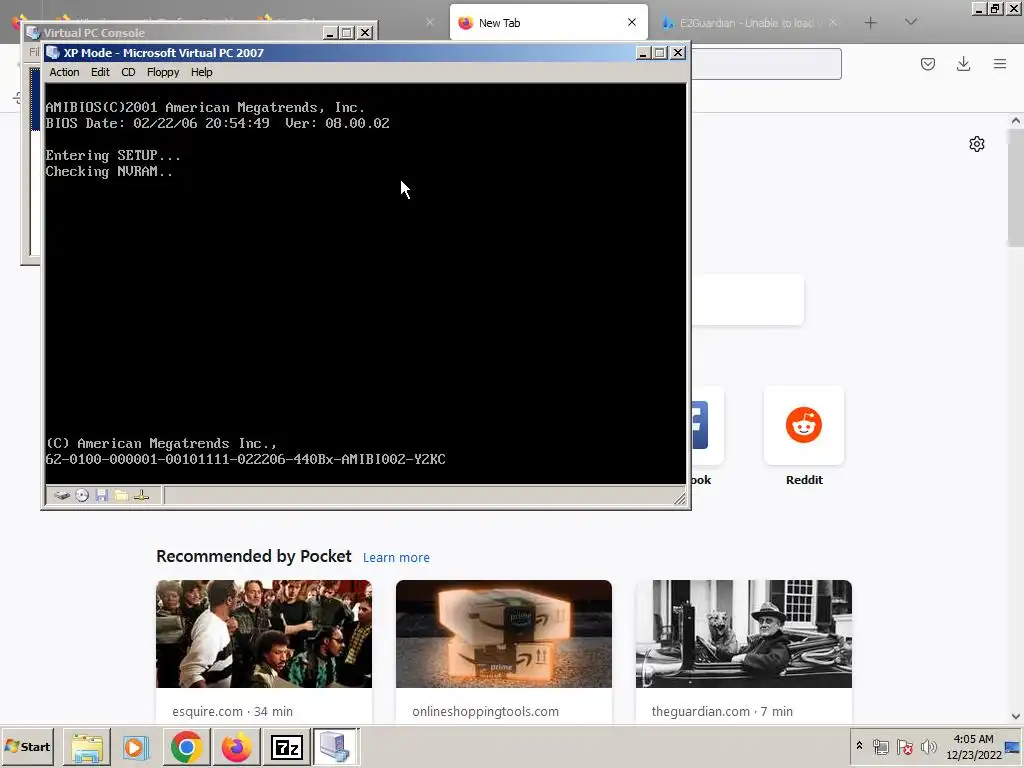Show hidden system tray icons

(x=859, y=746)
